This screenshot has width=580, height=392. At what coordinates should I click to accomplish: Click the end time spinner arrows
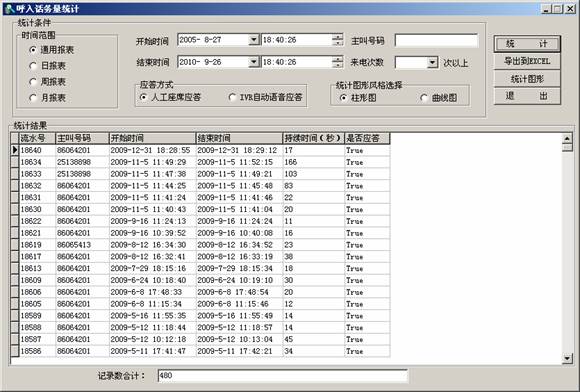click(x=337, y=62)
